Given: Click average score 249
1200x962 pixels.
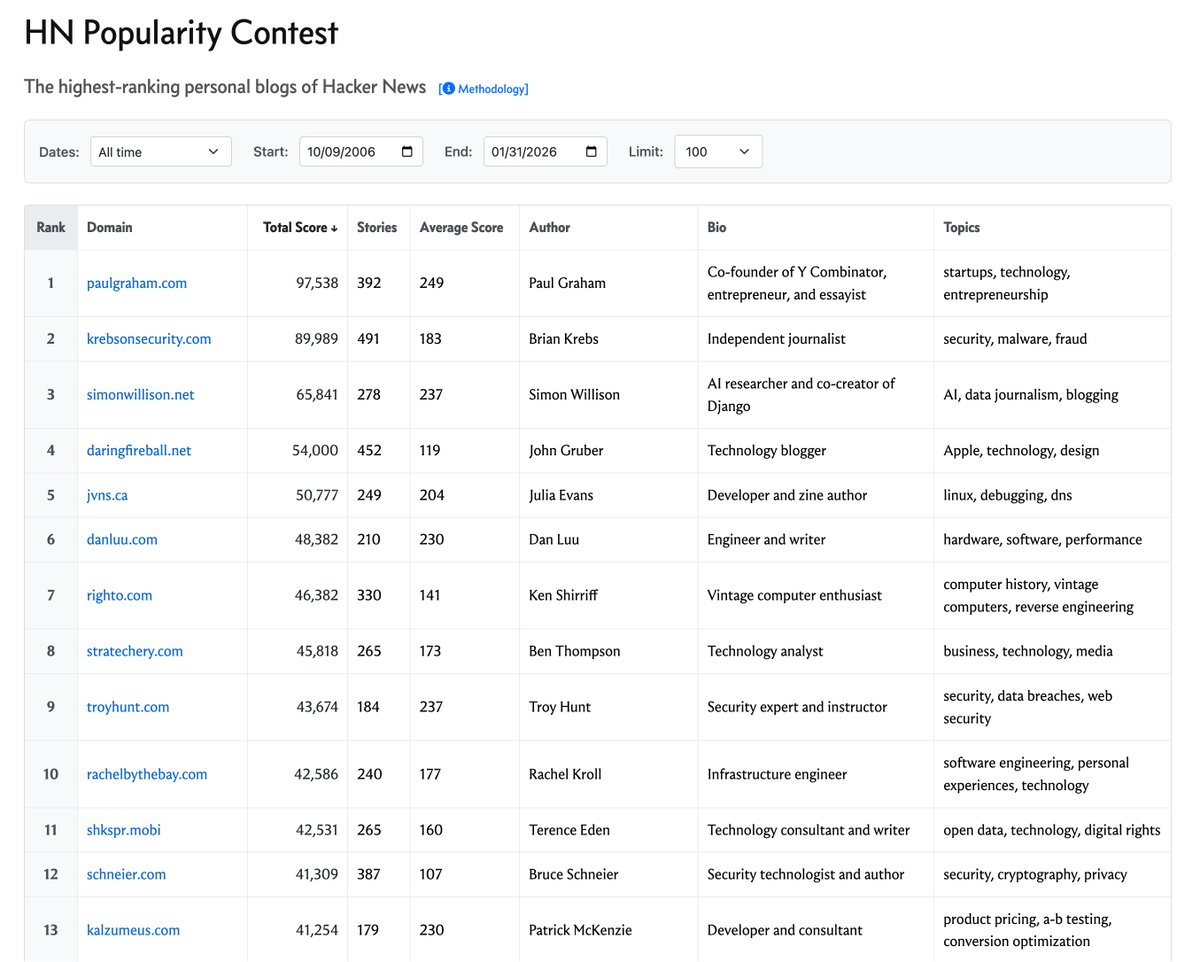Looking at the screenshot, I should (x=431, y=283).
